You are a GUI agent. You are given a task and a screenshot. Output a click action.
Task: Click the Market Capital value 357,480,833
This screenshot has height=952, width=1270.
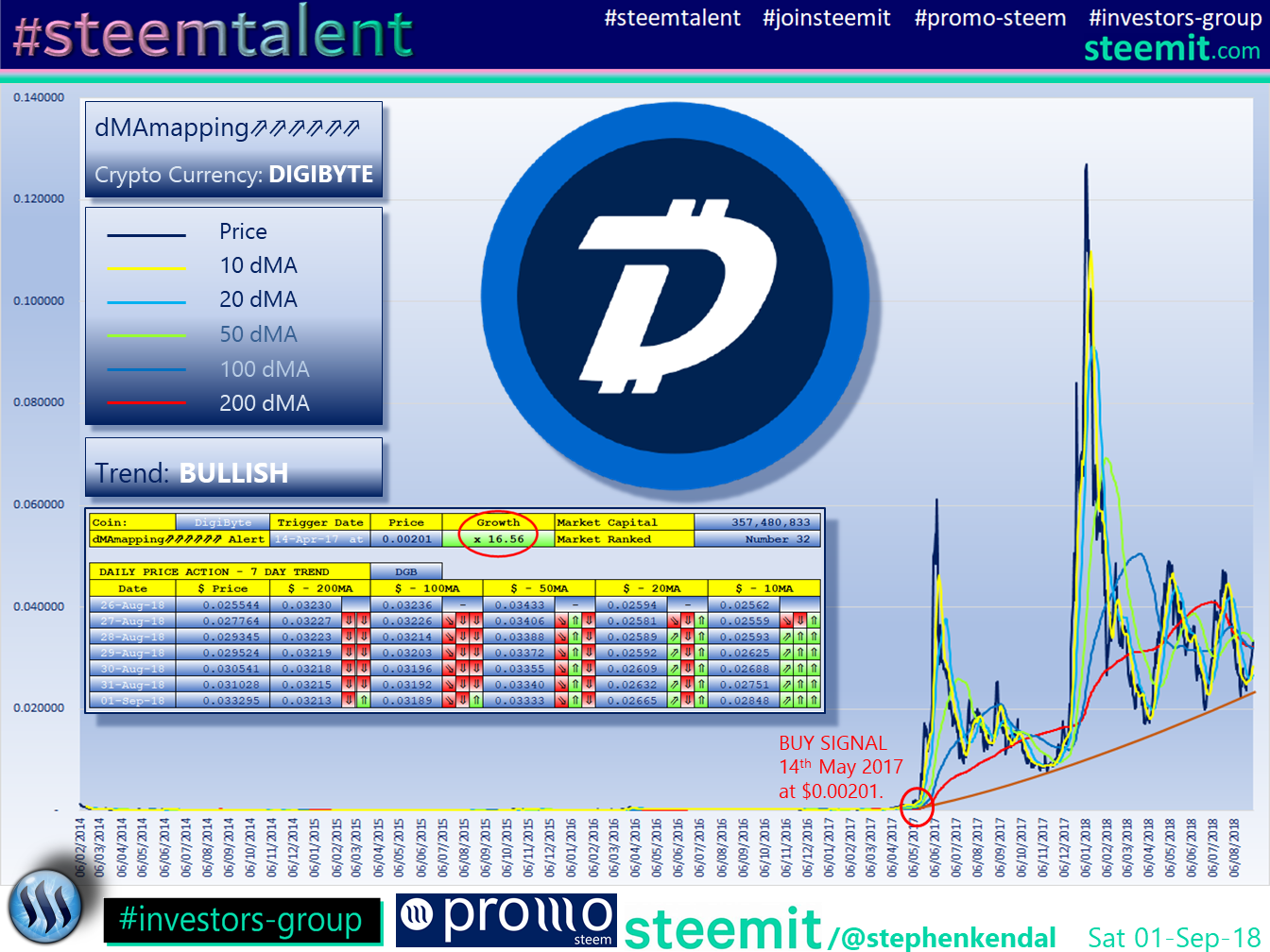click(758, 522)
